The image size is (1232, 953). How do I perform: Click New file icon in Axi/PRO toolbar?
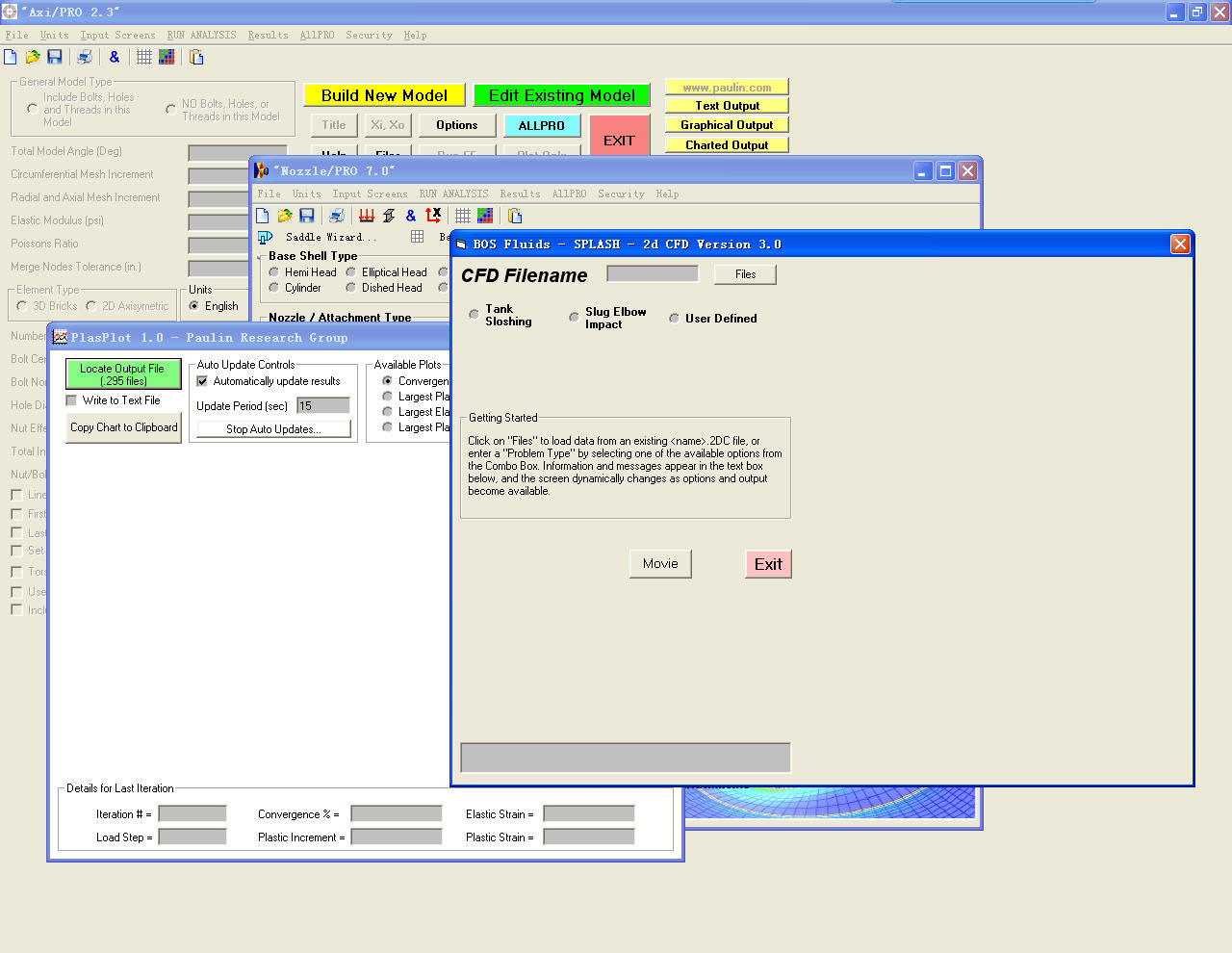pyautogui.click(x=11, y=57)
